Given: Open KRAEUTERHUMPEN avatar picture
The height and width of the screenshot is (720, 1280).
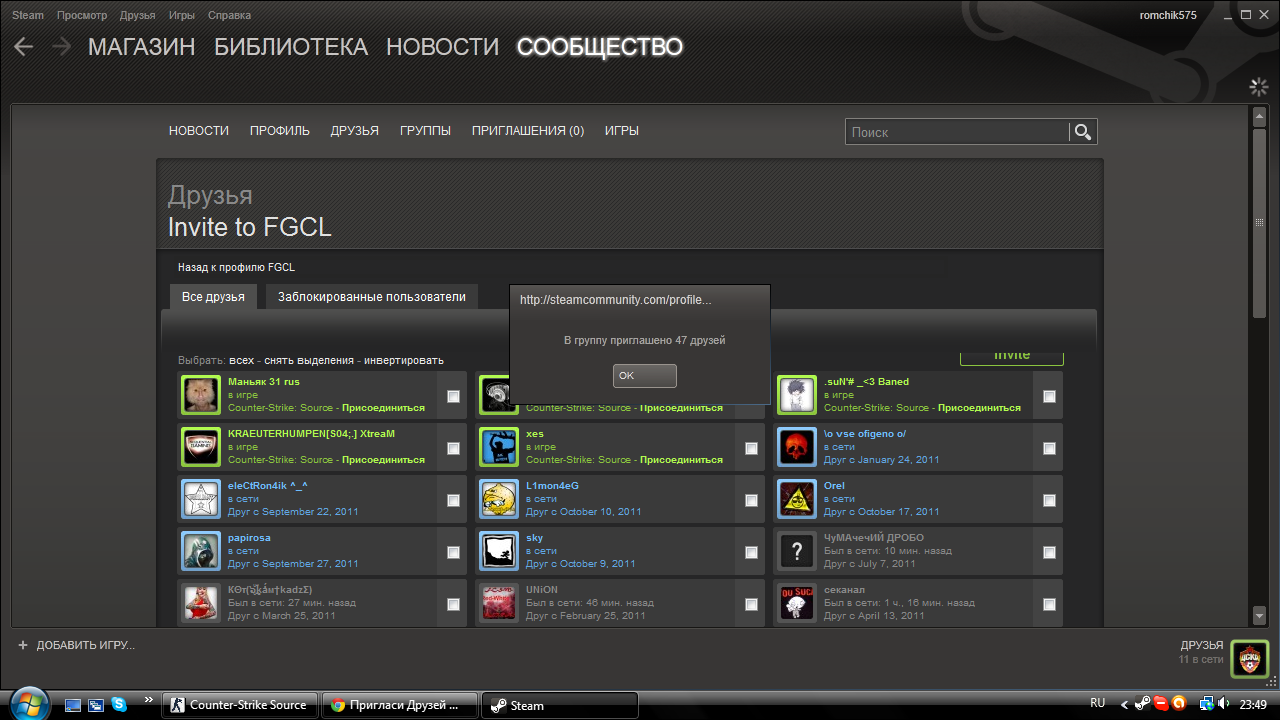Looking at the screenshot, I should pyautogui.click(x=201, y=447).
